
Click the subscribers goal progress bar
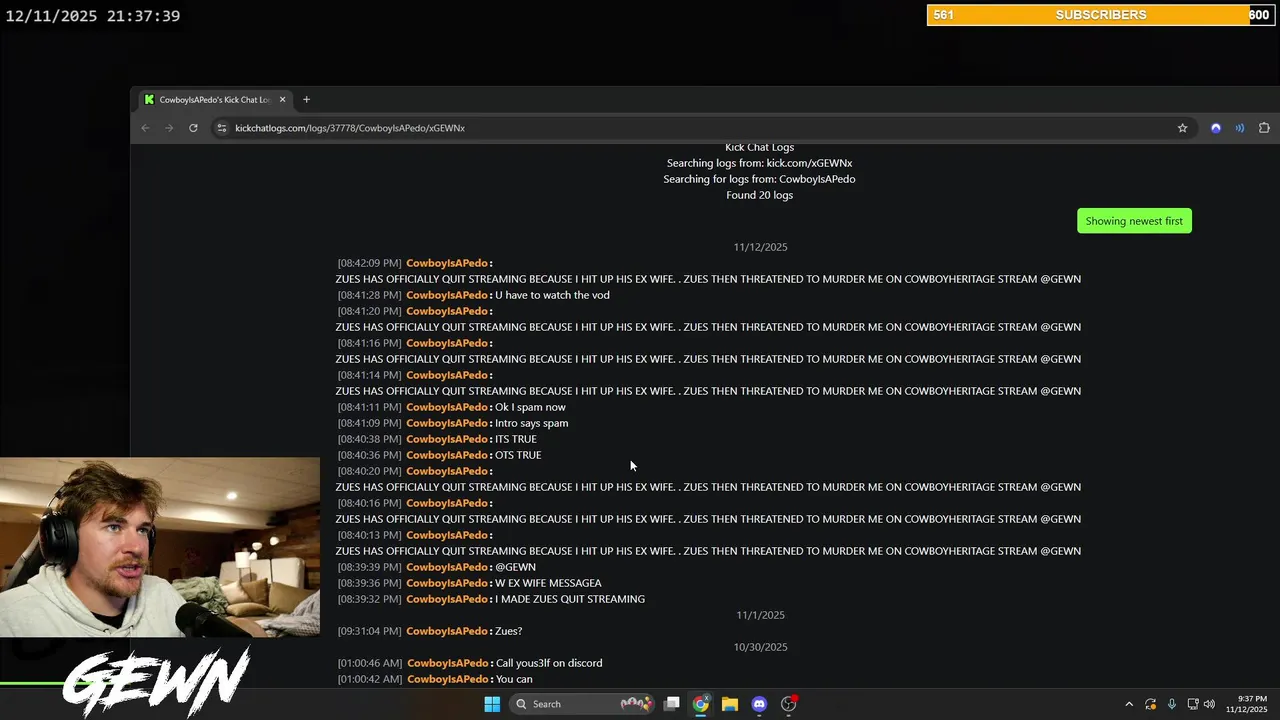tap(1100, 15)
